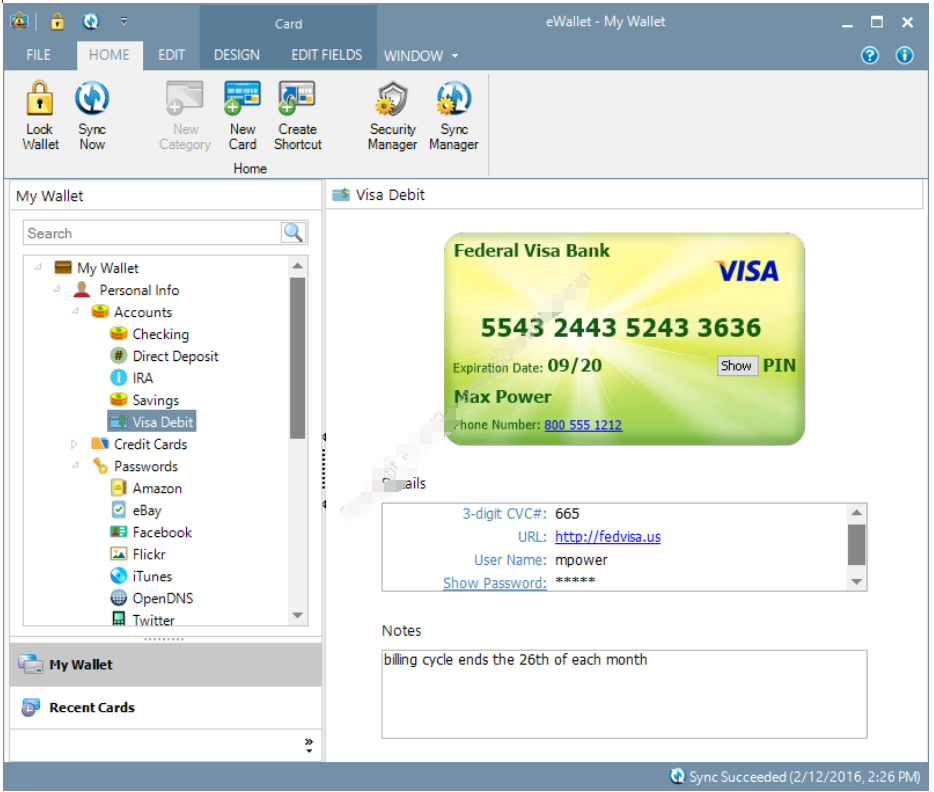Reveal the PIN with the Show button
Screen dimensions: 934x792
point(736,366)
